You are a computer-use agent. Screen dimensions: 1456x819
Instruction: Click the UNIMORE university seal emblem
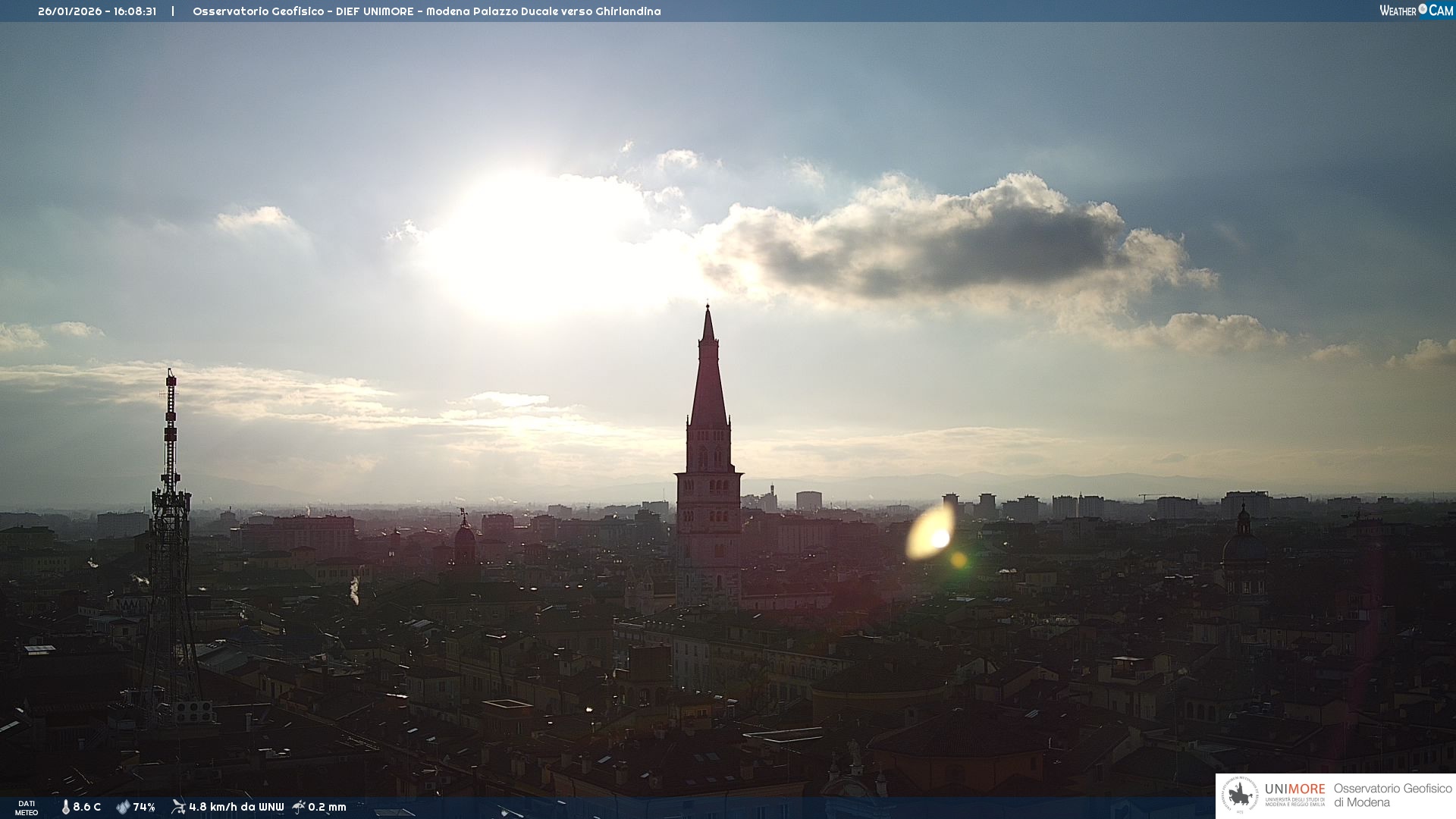click(x=1240, y=795)
